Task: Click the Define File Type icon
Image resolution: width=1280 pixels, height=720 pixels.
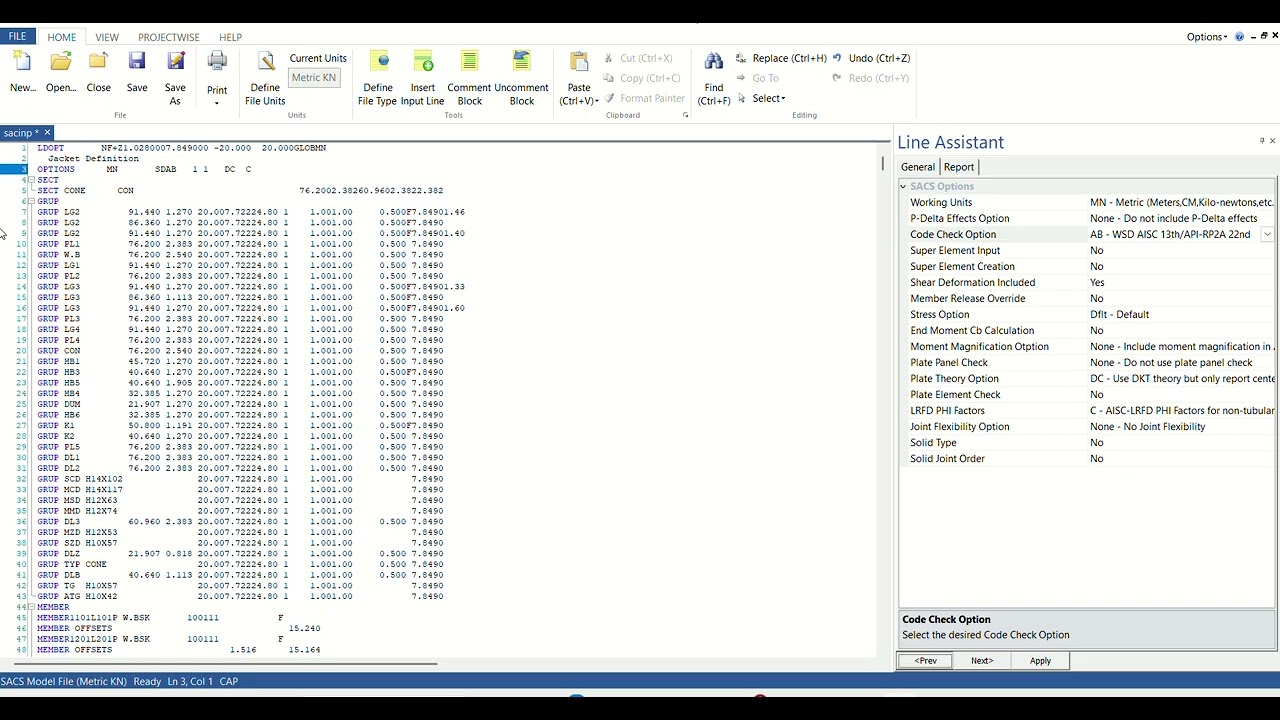Action: tap(378, 62)
